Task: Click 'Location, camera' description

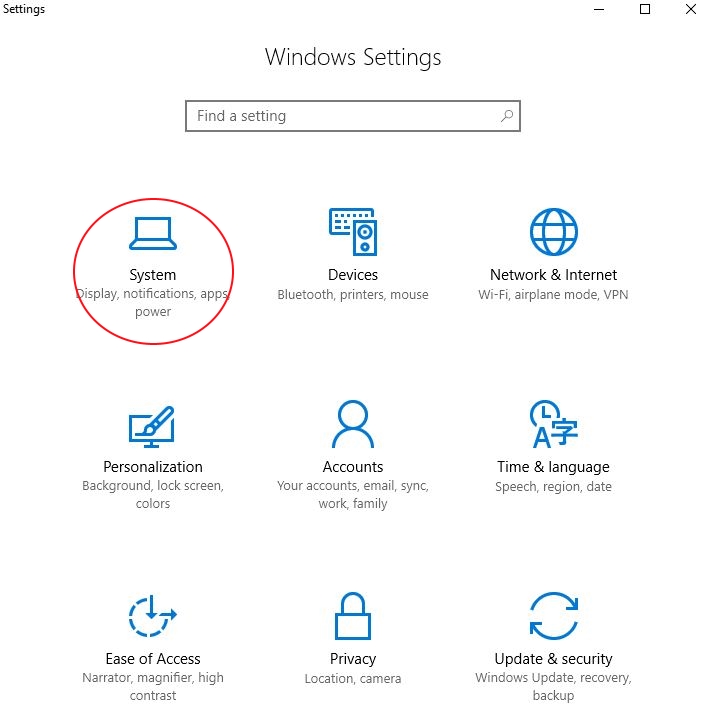Action: [353, 679]
